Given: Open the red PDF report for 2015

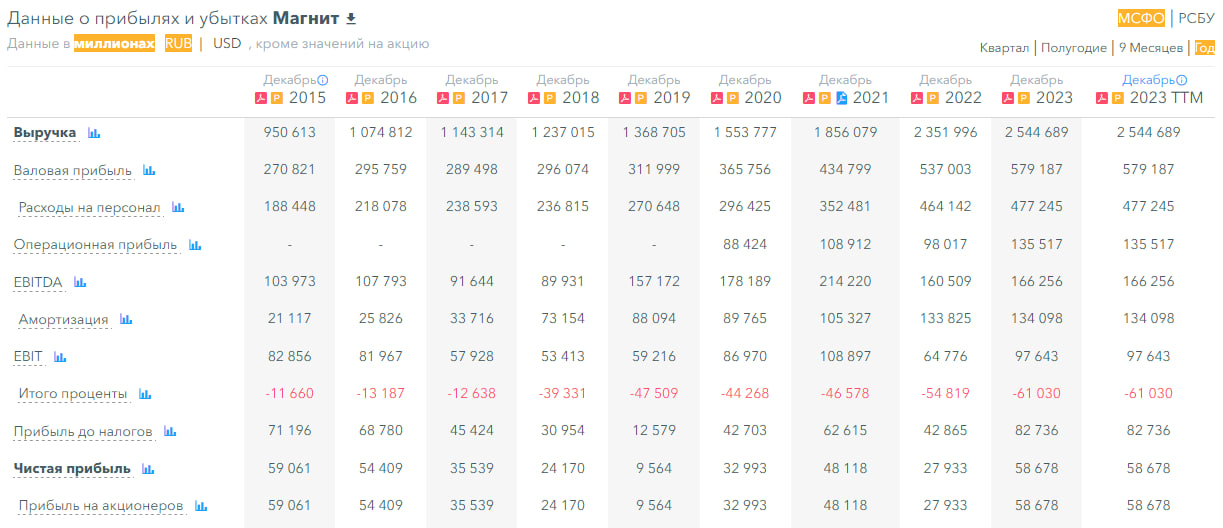Looking at the screenshot, I should click(261, 98).
